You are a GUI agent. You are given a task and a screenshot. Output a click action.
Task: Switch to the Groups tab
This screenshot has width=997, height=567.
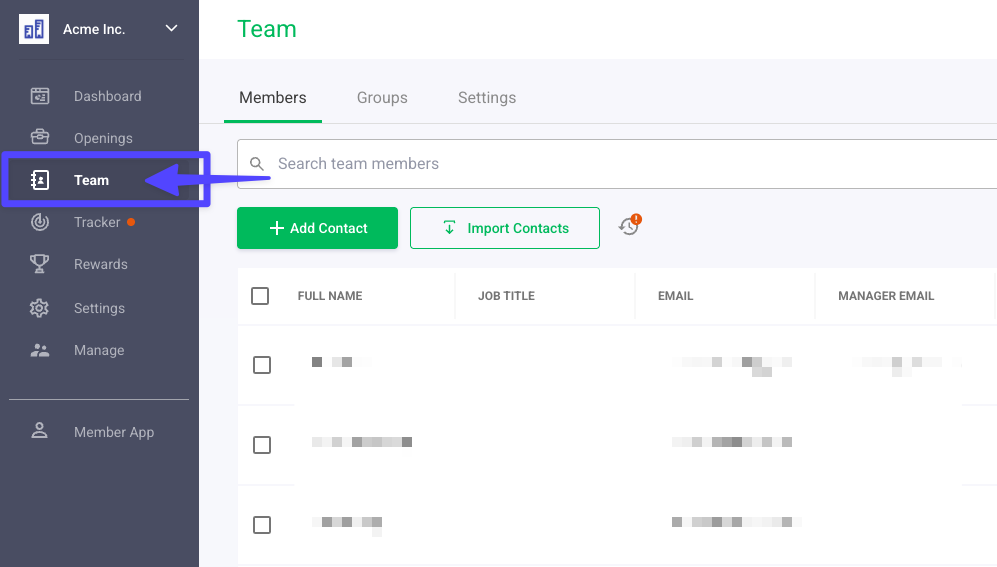382,98
